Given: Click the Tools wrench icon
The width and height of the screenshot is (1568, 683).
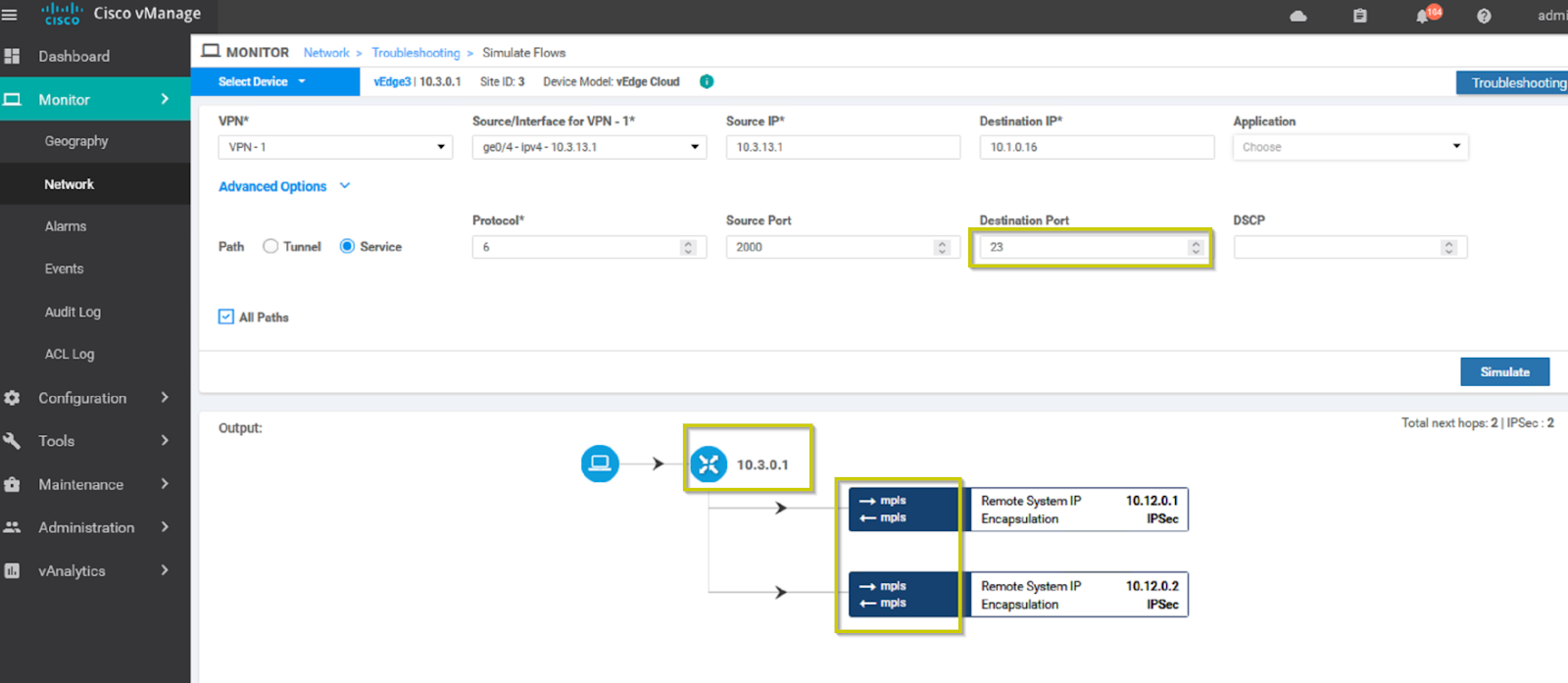Looking at the screenshot, I should pos(12,441).
